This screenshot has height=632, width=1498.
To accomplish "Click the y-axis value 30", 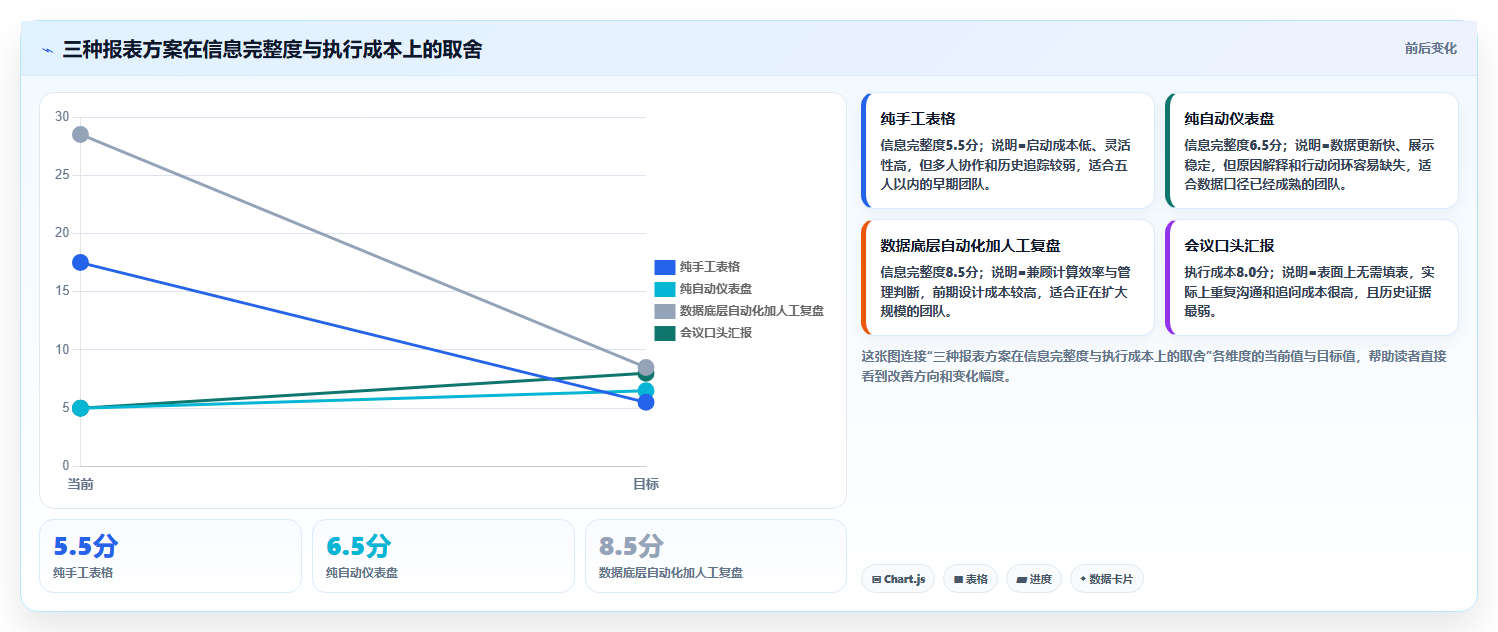I will (62, 117).
